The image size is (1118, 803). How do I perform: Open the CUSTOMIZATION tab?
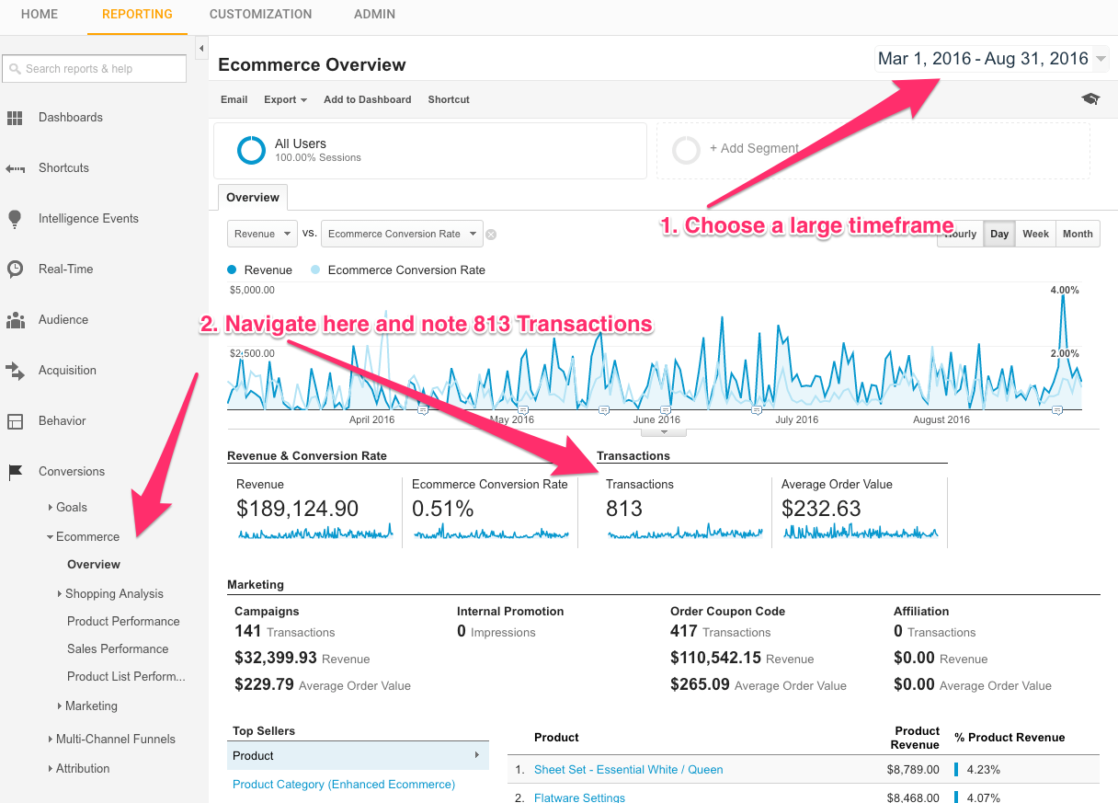(x=260, y=14)
